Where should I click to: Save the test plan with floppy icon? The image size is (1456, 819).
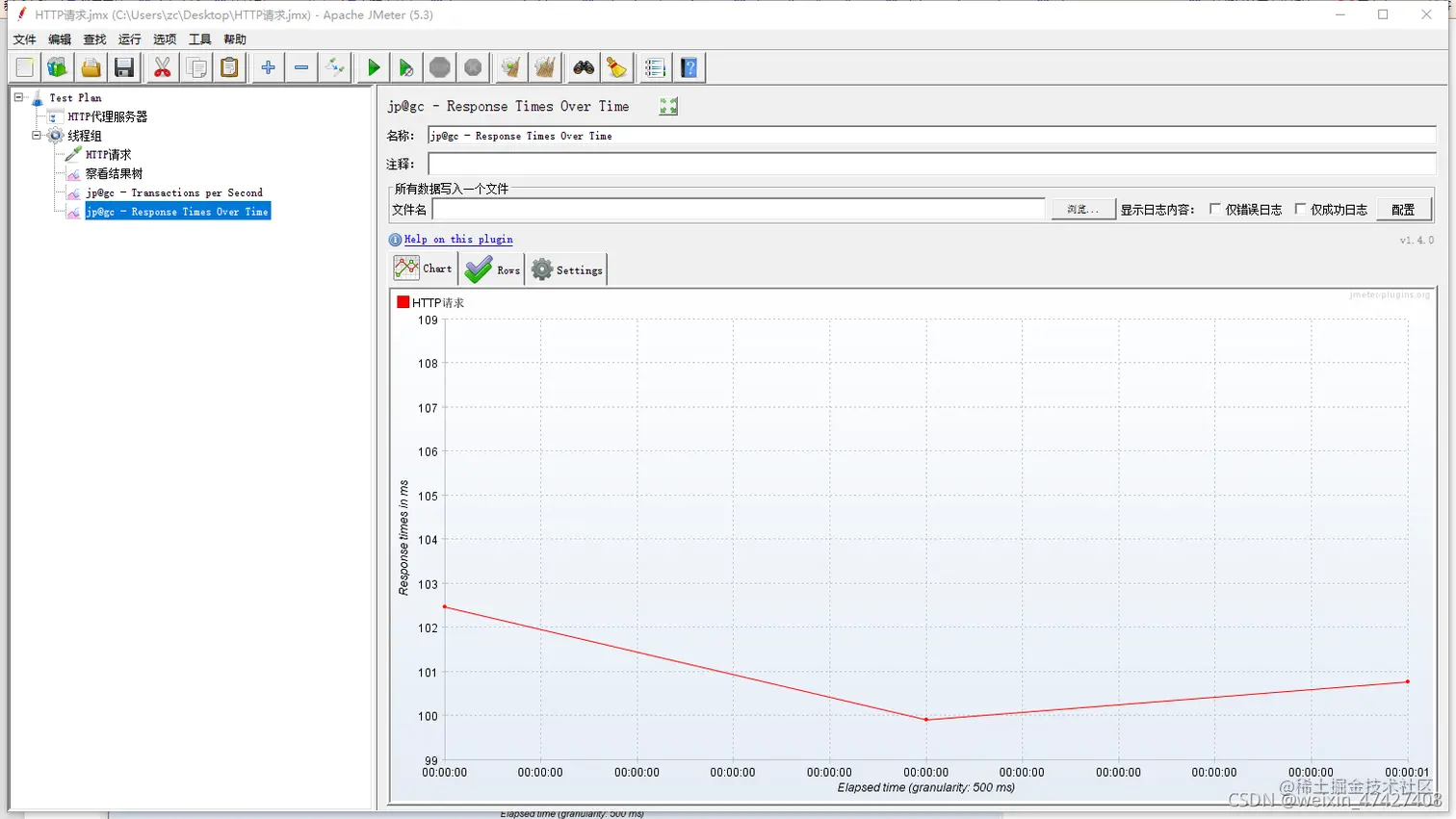coord(124,67)
